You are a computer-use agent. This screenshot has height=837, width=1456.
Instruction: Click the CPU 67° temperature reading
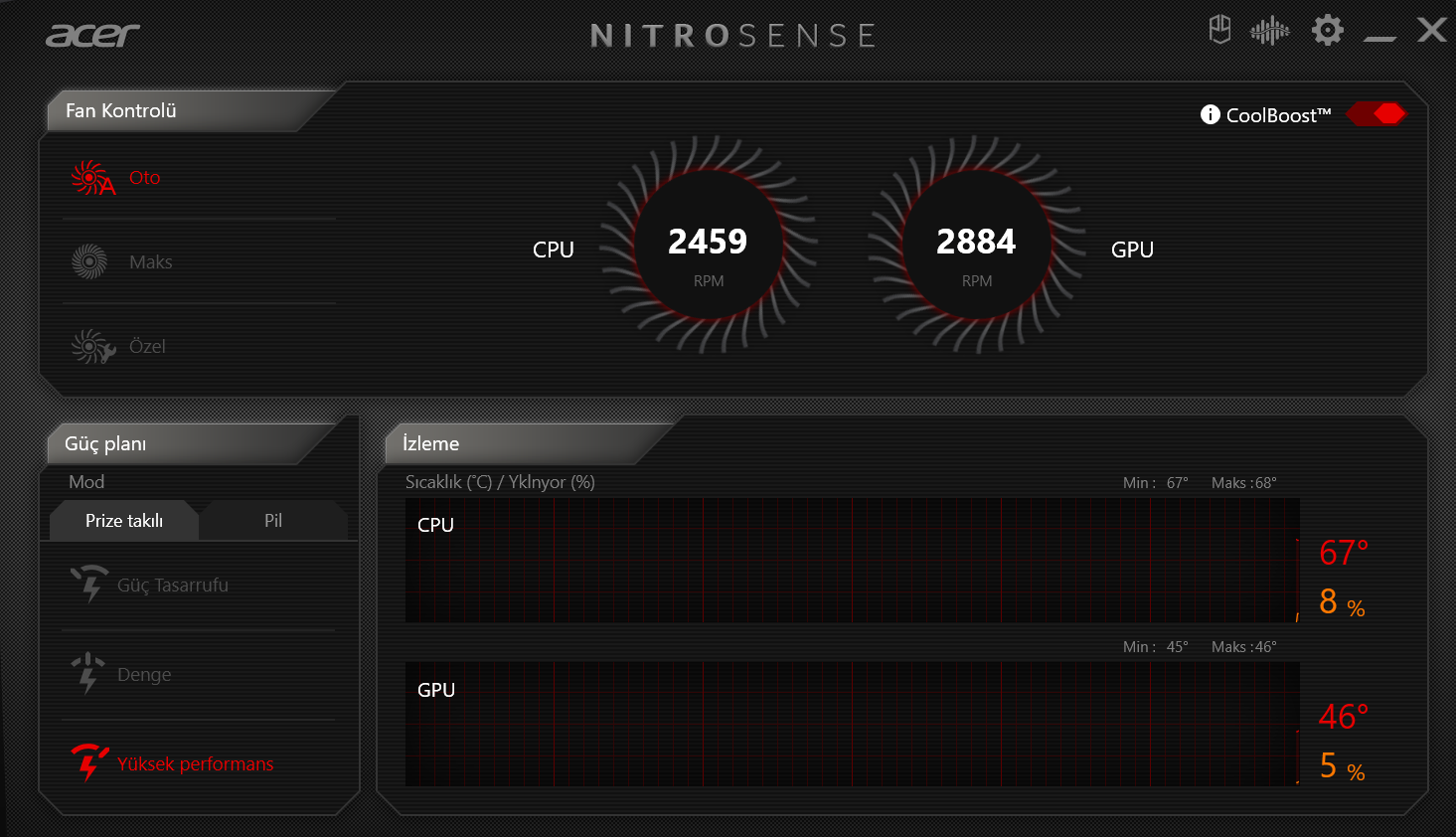tap(1344, 553)
